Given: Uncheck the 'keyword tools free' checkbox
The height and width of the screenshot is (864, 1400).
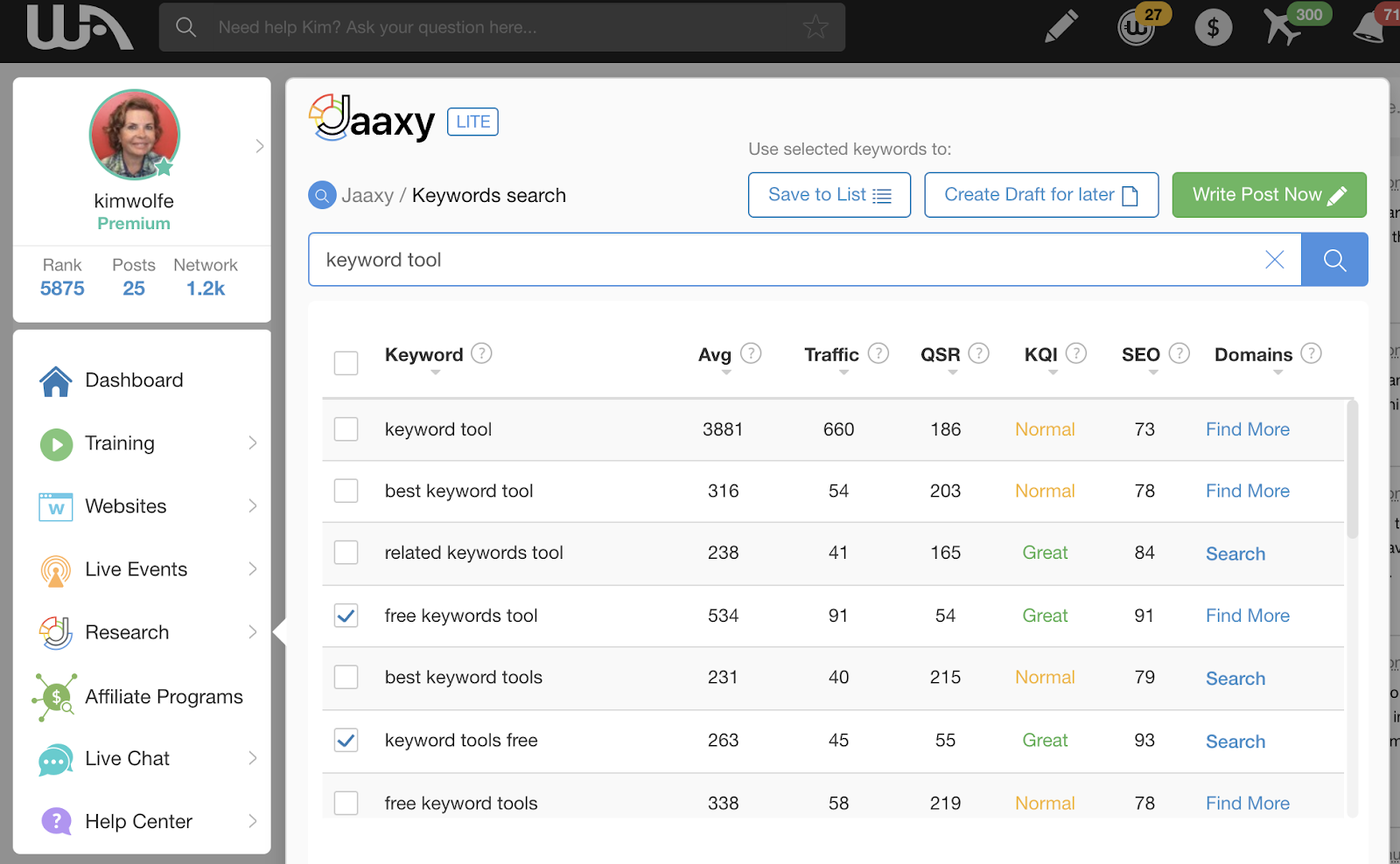Looking at the screenshot, I should [346, 741].
